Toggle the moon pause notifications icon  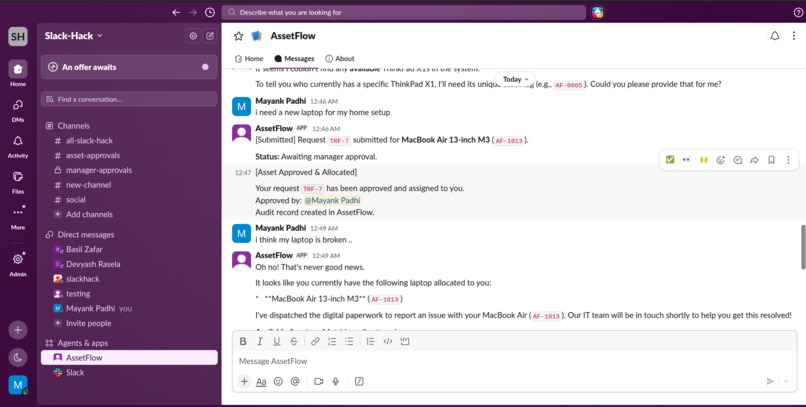click(18, 357)
